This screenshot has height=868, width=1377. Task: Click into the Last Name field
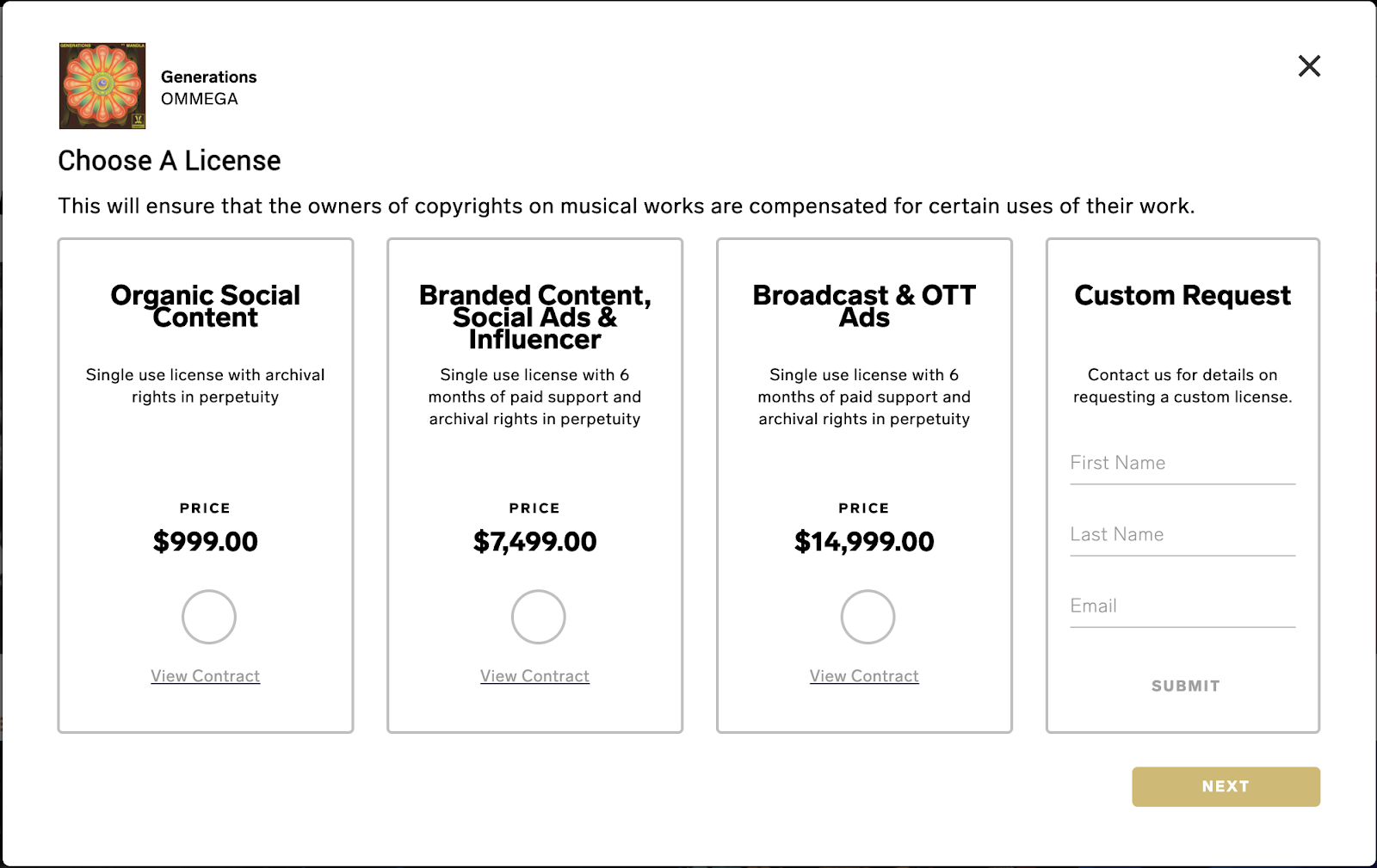tap(1182, 535)
